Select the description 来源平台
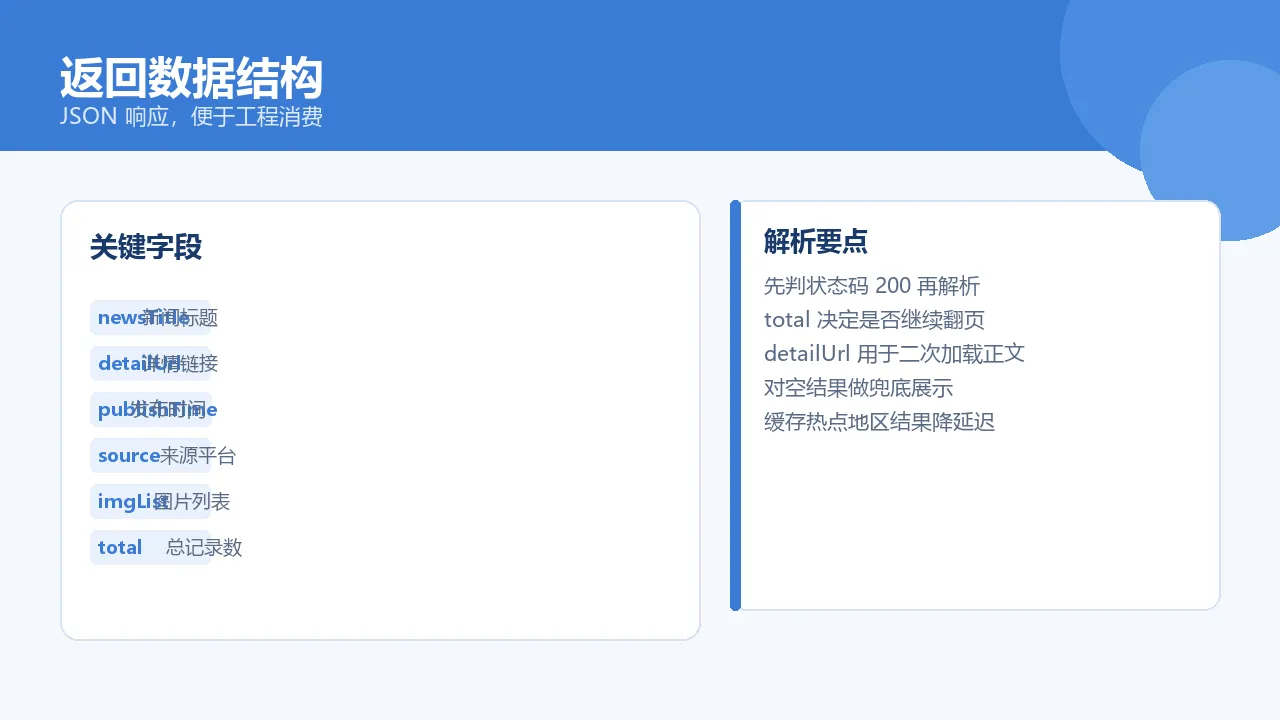 click(x=198, y=456)
